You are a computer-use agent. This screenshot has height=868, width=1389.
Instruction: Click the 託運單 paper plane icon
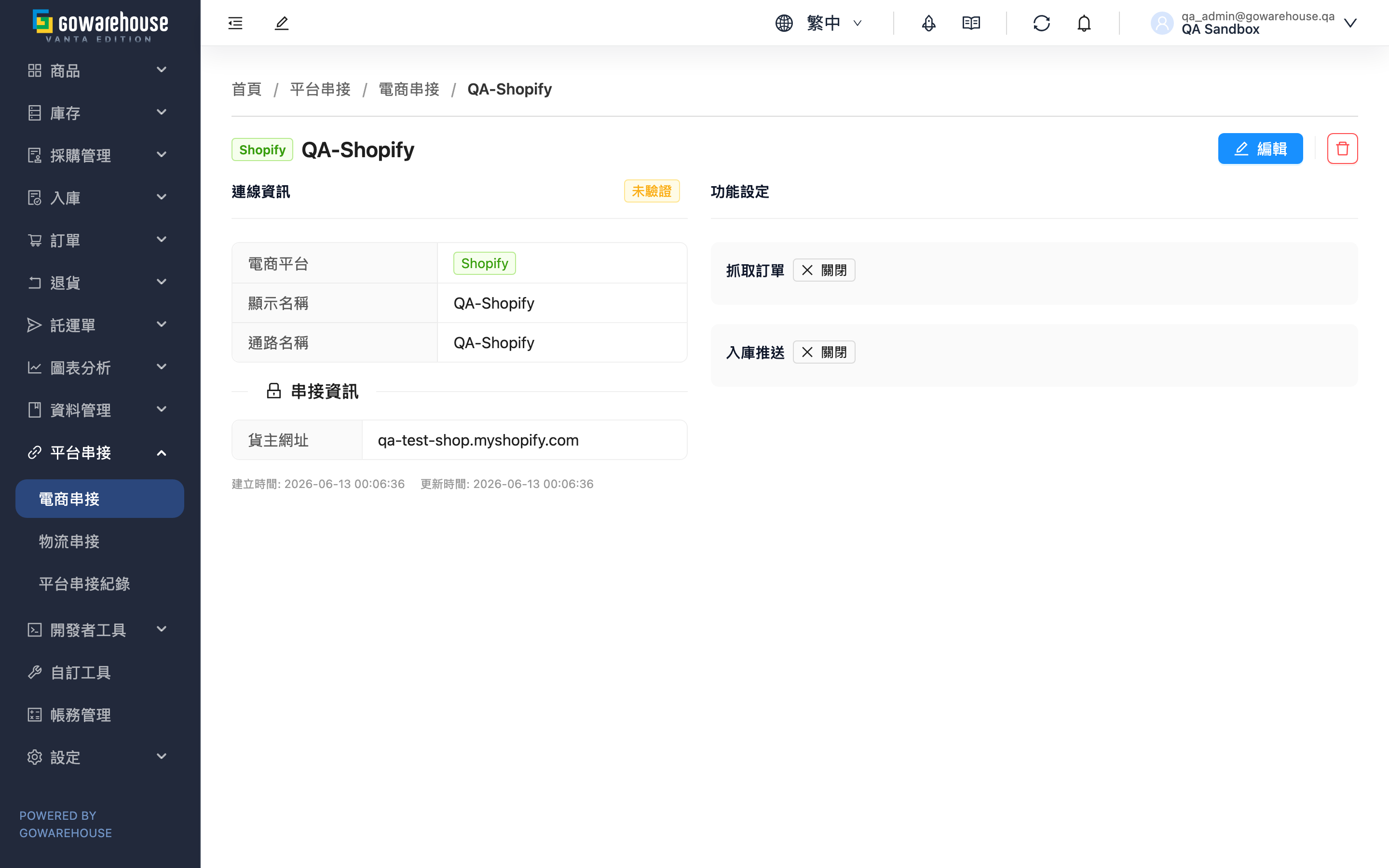(x=34, y=325)
